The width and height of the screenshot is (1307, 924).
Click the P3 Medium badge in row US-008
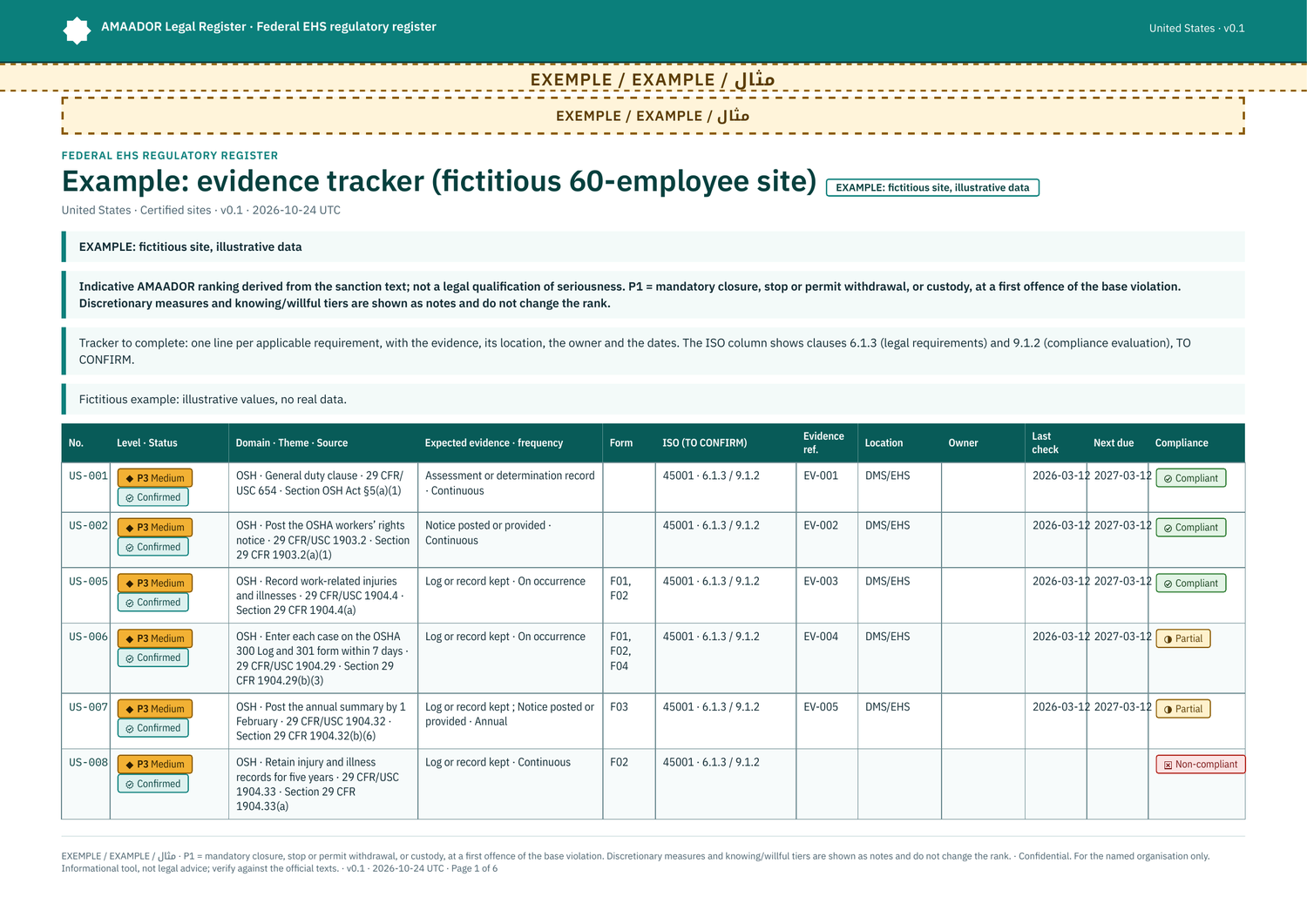coord(155,765)
